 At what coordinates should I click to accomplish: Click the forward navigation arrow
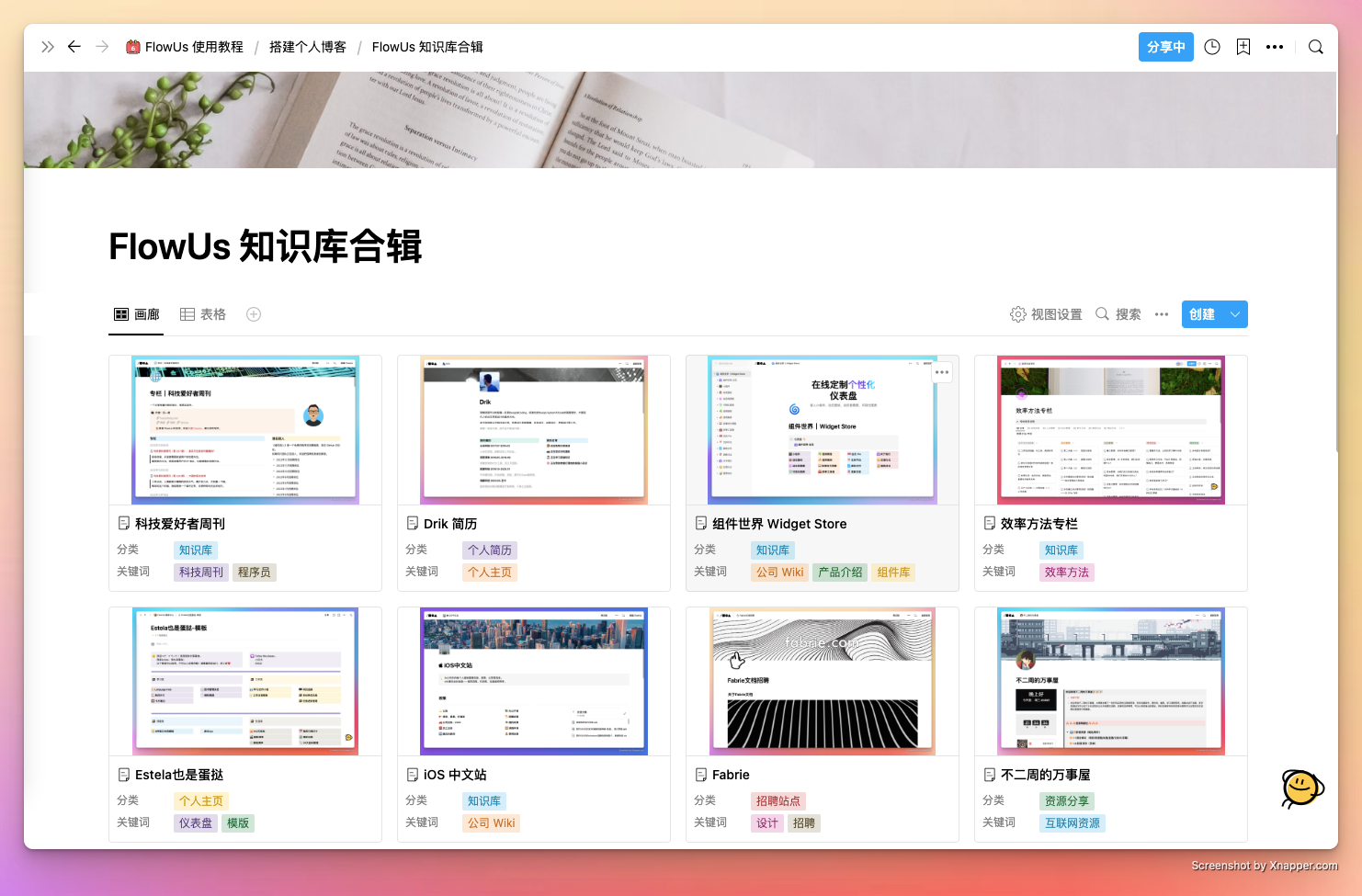(102, 47)
